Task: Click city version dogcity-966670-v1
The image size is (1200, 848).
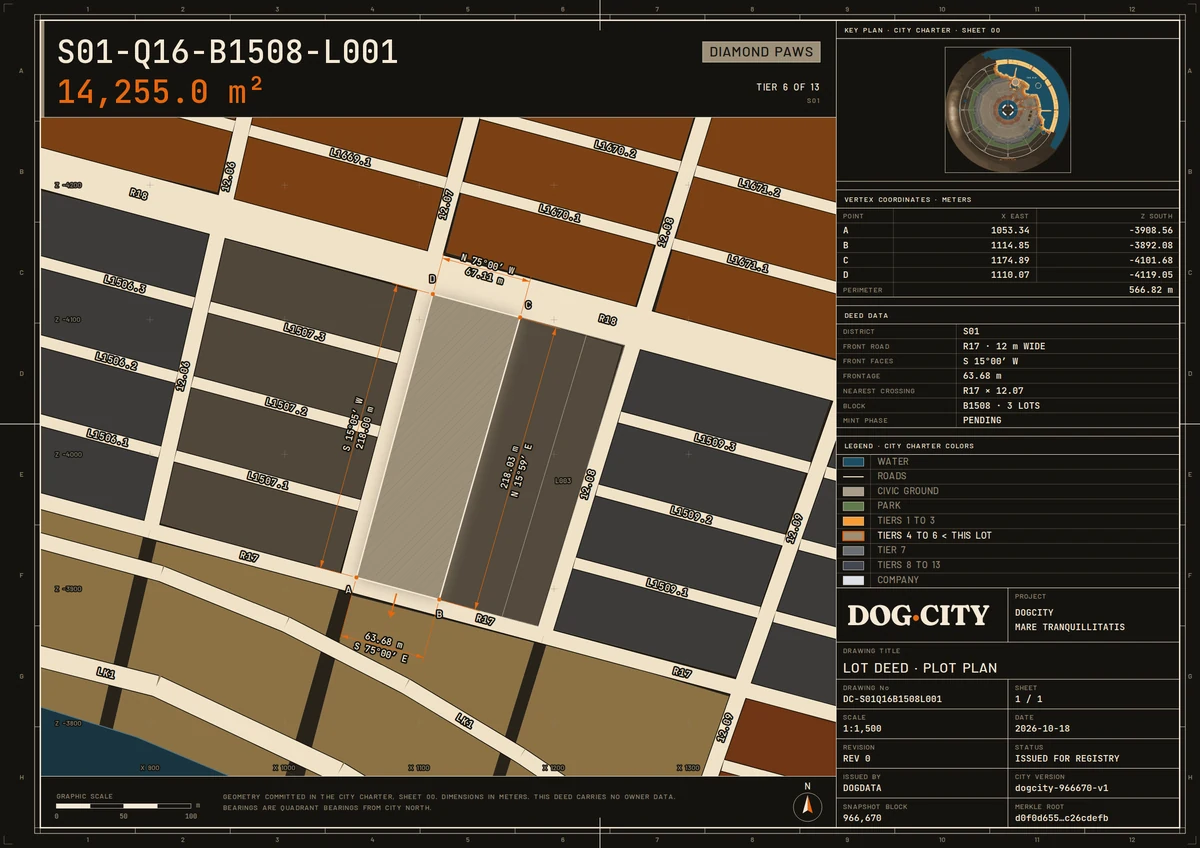Action: [x=1061, y=788]
